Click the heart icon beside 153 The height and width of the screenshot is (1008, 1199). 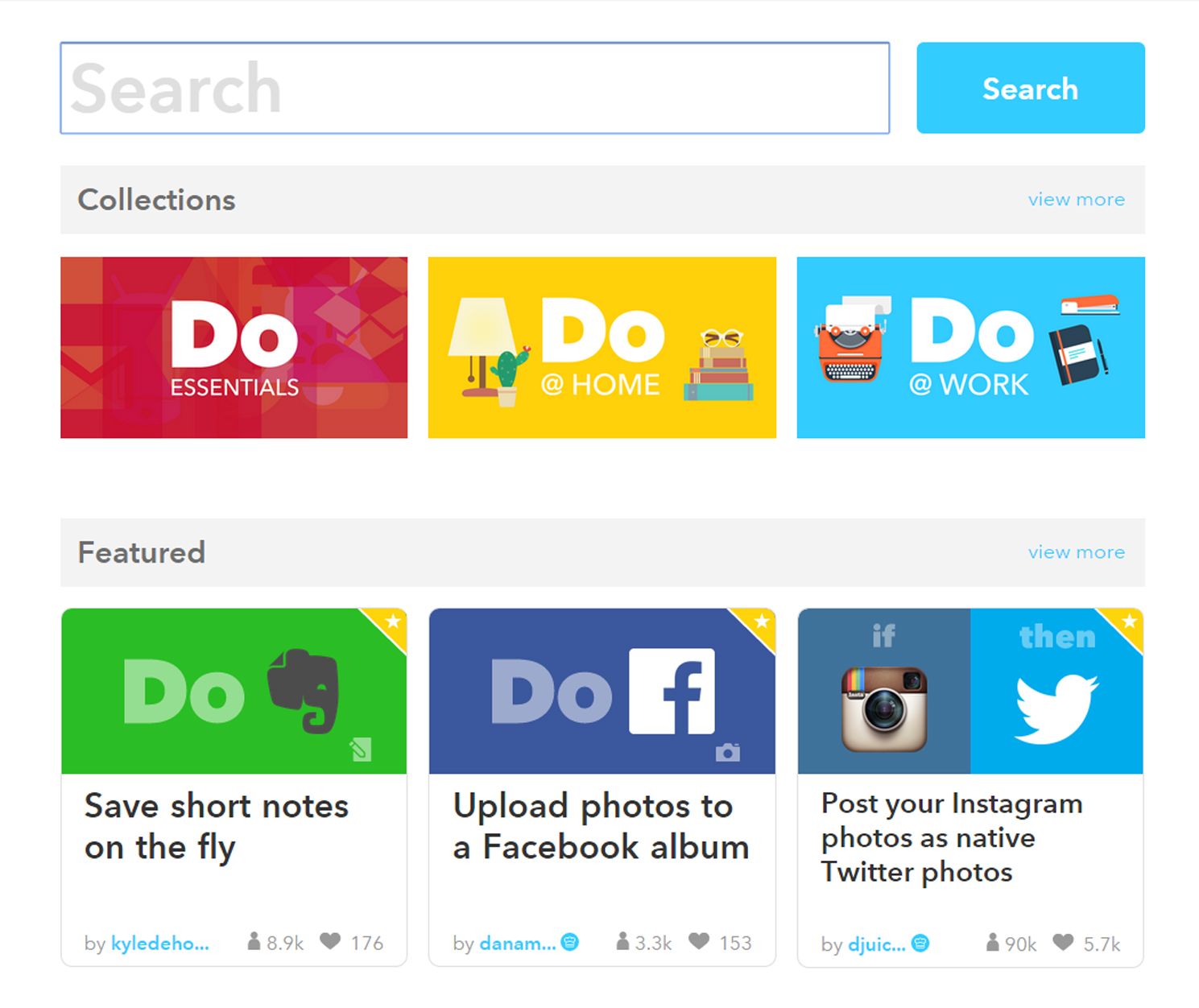click(699, 940)
